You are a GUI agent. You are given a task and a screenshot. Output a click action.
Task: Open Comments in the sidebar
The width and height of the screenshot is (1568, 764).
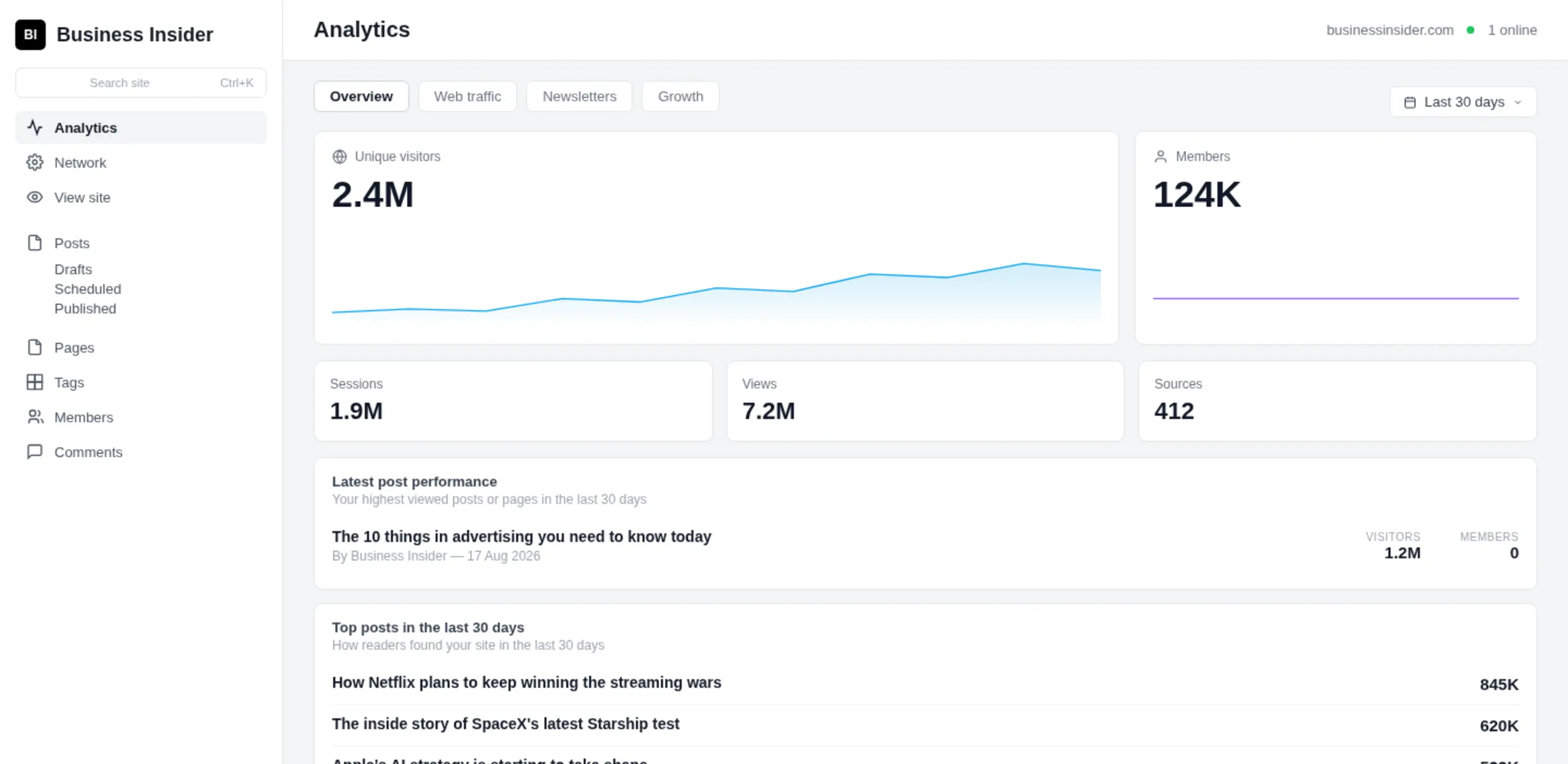(140, 452)
